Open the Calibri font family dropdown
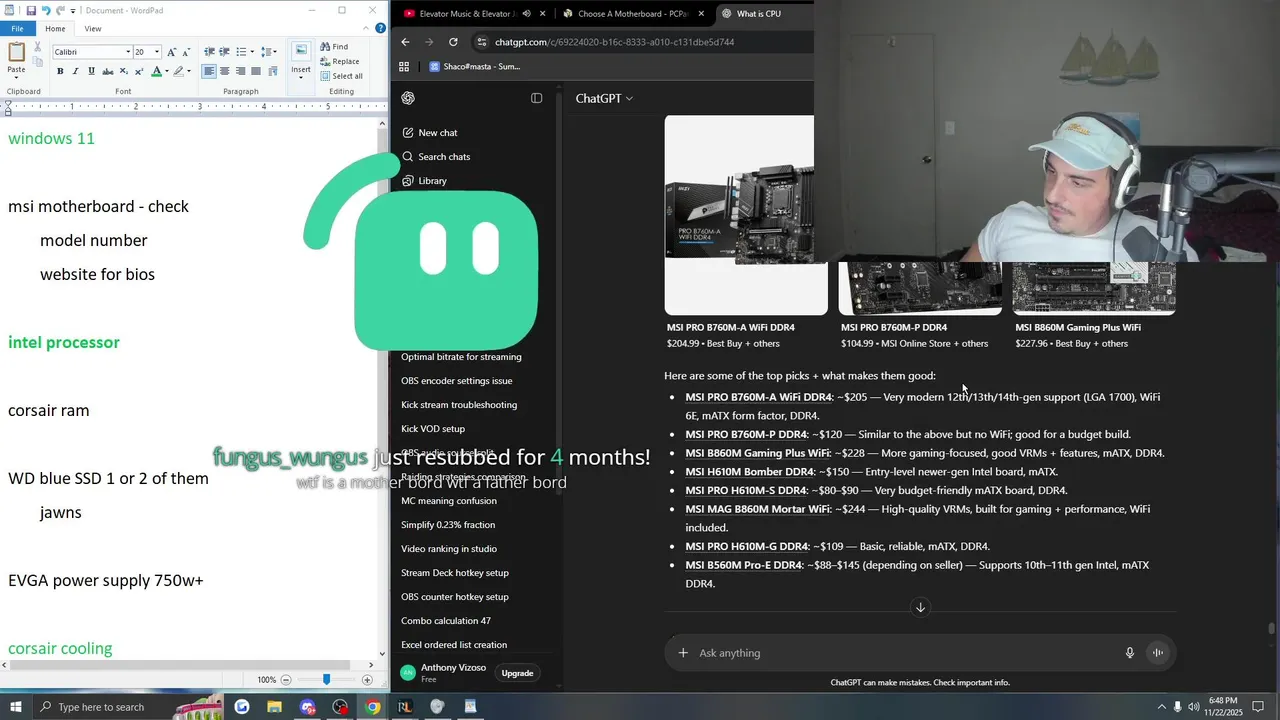Image resolution: width=1280 pixels, height=720 pixels. (128, 52)
